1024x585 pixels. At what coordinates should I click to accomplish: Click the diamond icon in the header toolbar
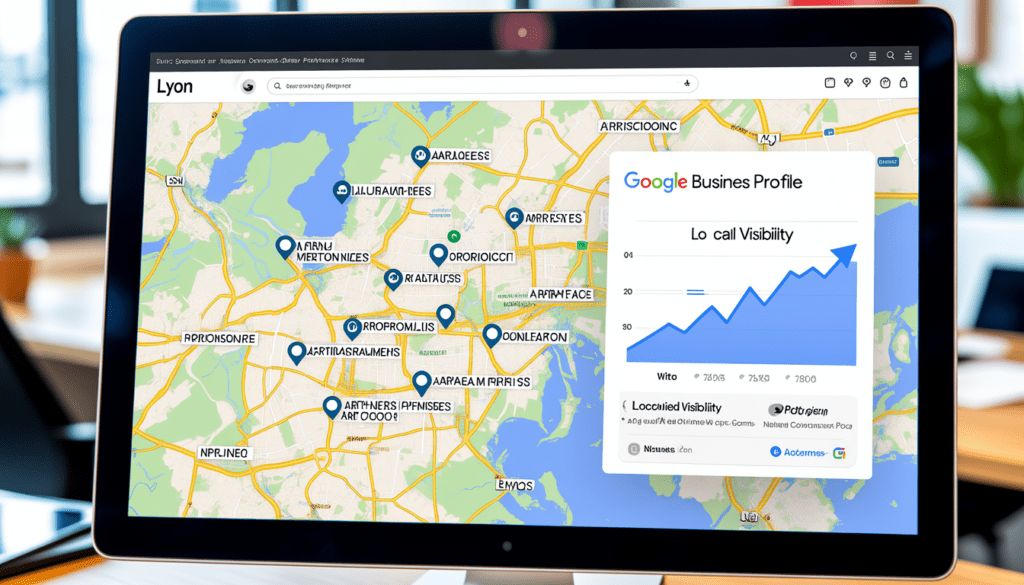point(848,83)
